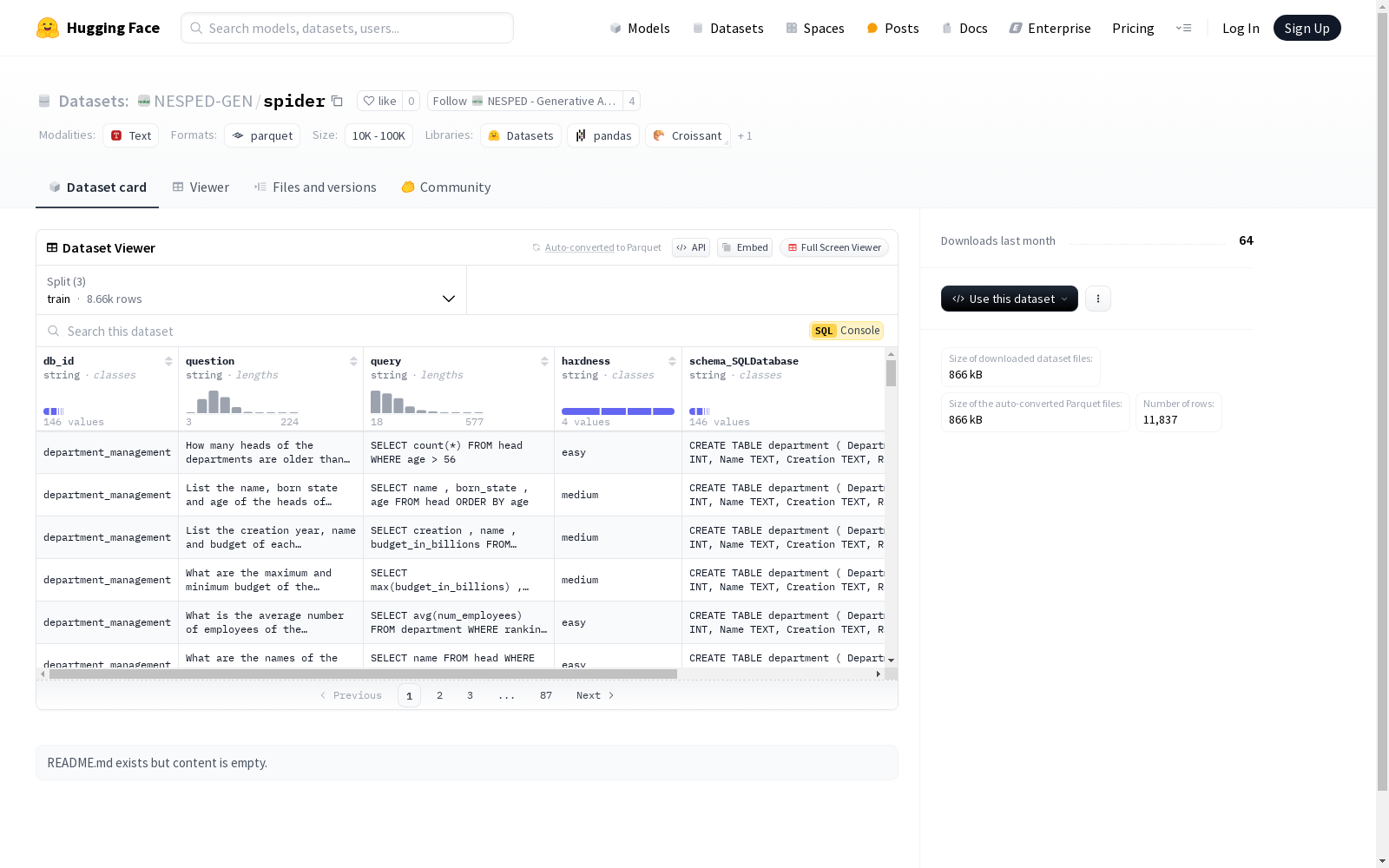Click Previous page
Image resolution: width=1389 pixels, height=868 pixels.
(351, 695)
